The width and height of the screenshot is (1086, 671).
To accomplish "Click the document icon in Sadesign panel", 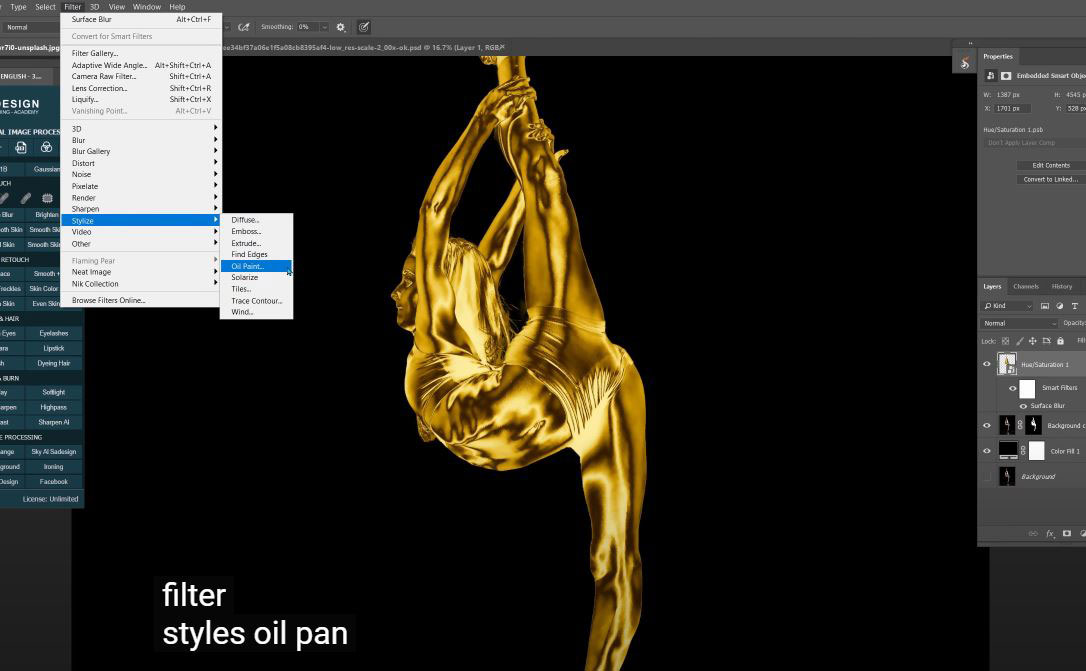I will 21,147.
